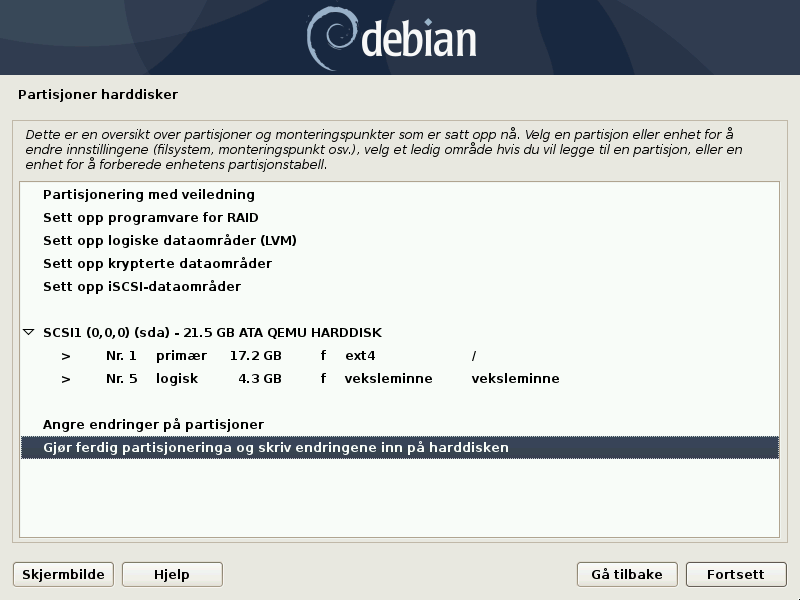Click Fortsett to continue installation
This screenshot has height=600, width=800.
click(x=735, y=574)
